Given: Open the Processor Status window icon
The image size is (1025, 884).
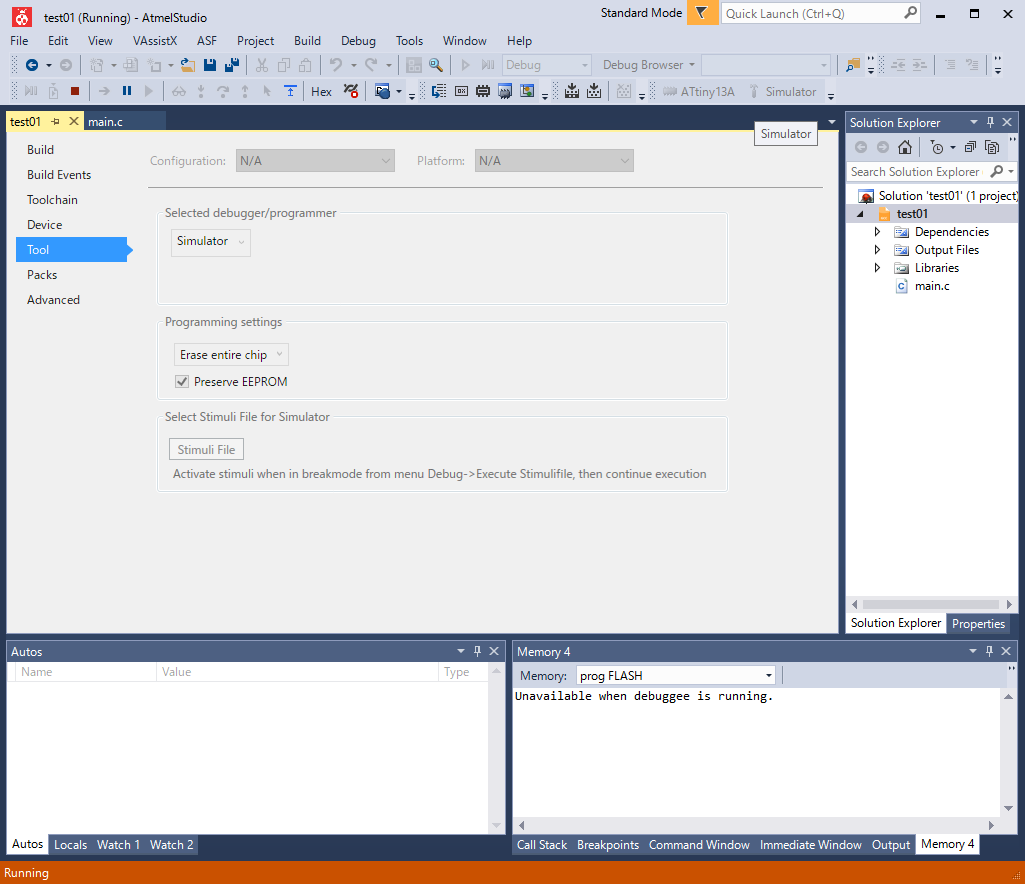Looking at the screenshot, I should click(505, 92).
